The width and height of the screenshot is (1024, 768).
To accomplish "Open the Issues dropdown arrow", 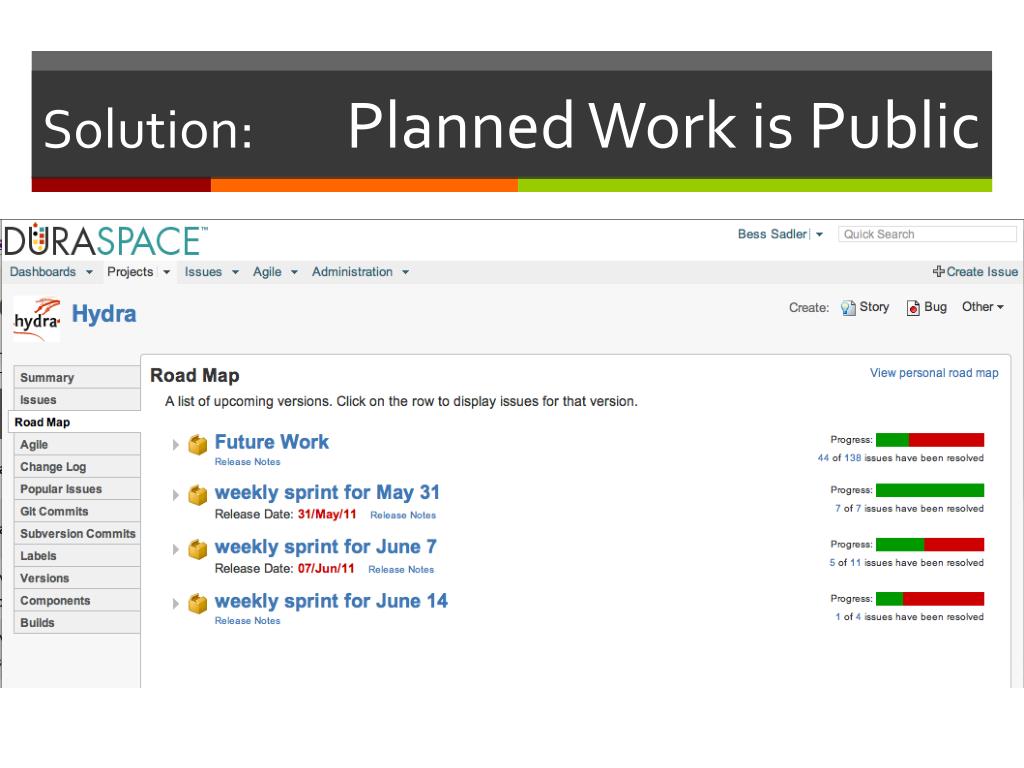I will pos(235,272).
